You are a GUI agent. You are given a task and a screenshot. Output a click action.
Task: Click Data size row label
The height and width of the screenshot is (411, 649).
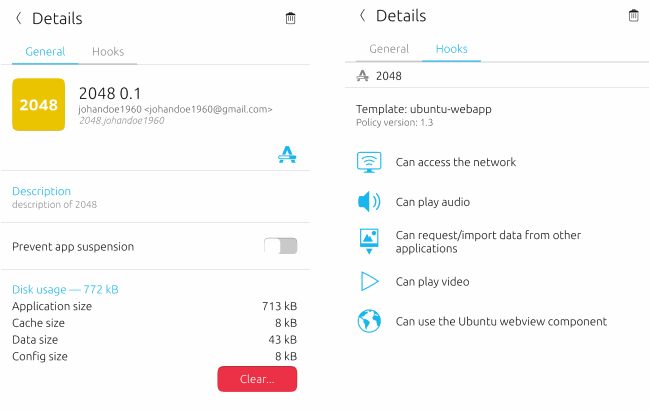pyautogui.click(x=35, y=340)
